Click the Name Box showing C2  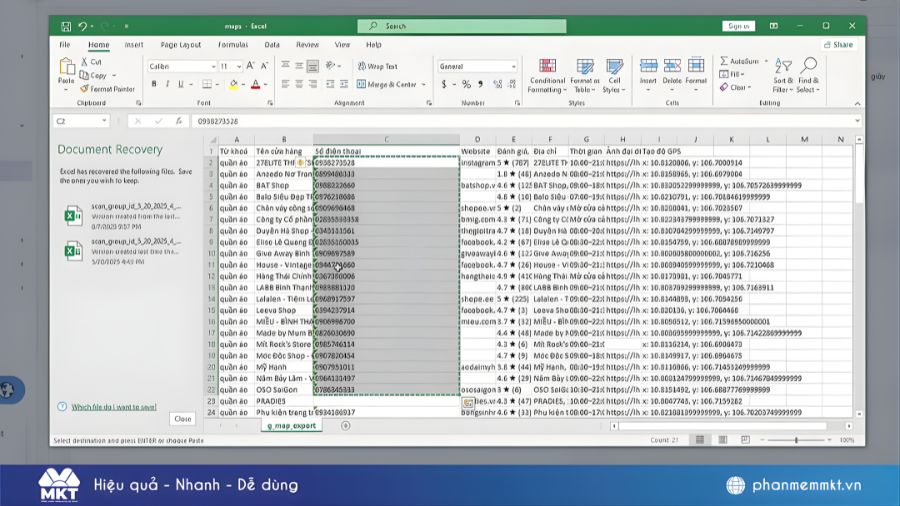pyautogui.click(x=81, y=121)
